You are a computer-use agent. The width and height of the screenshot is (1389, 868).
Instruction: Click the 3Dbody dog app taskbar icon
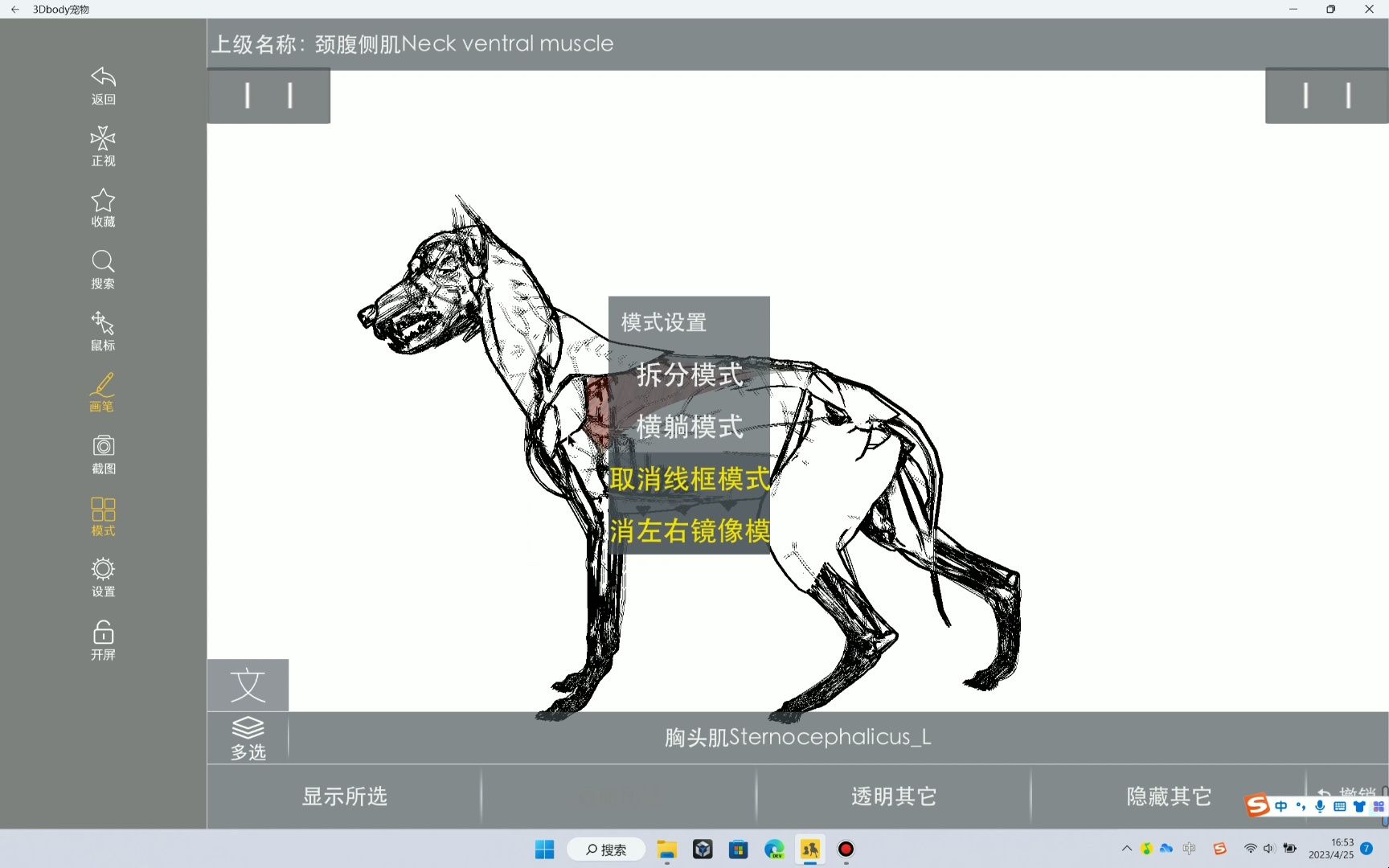810,850
